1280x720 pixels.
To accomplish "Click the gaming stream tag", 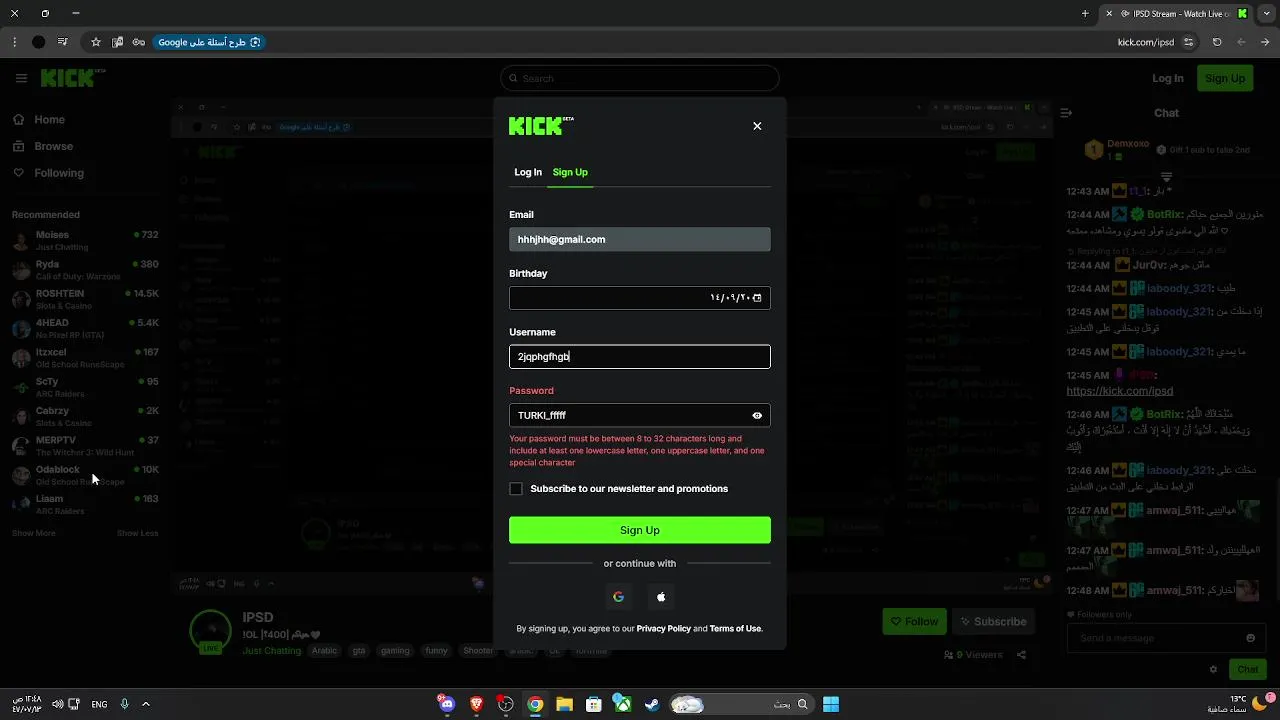I will pyautogui.click(x=395, y=651).
